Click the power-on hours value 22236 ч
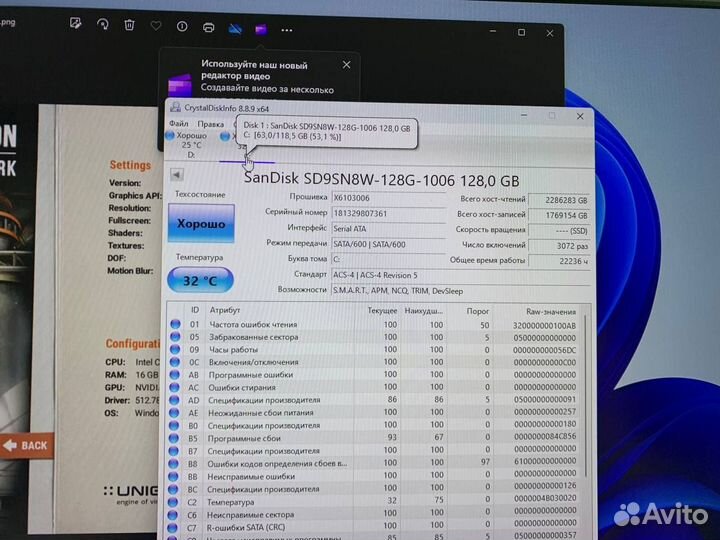 [x=559, y=261]
